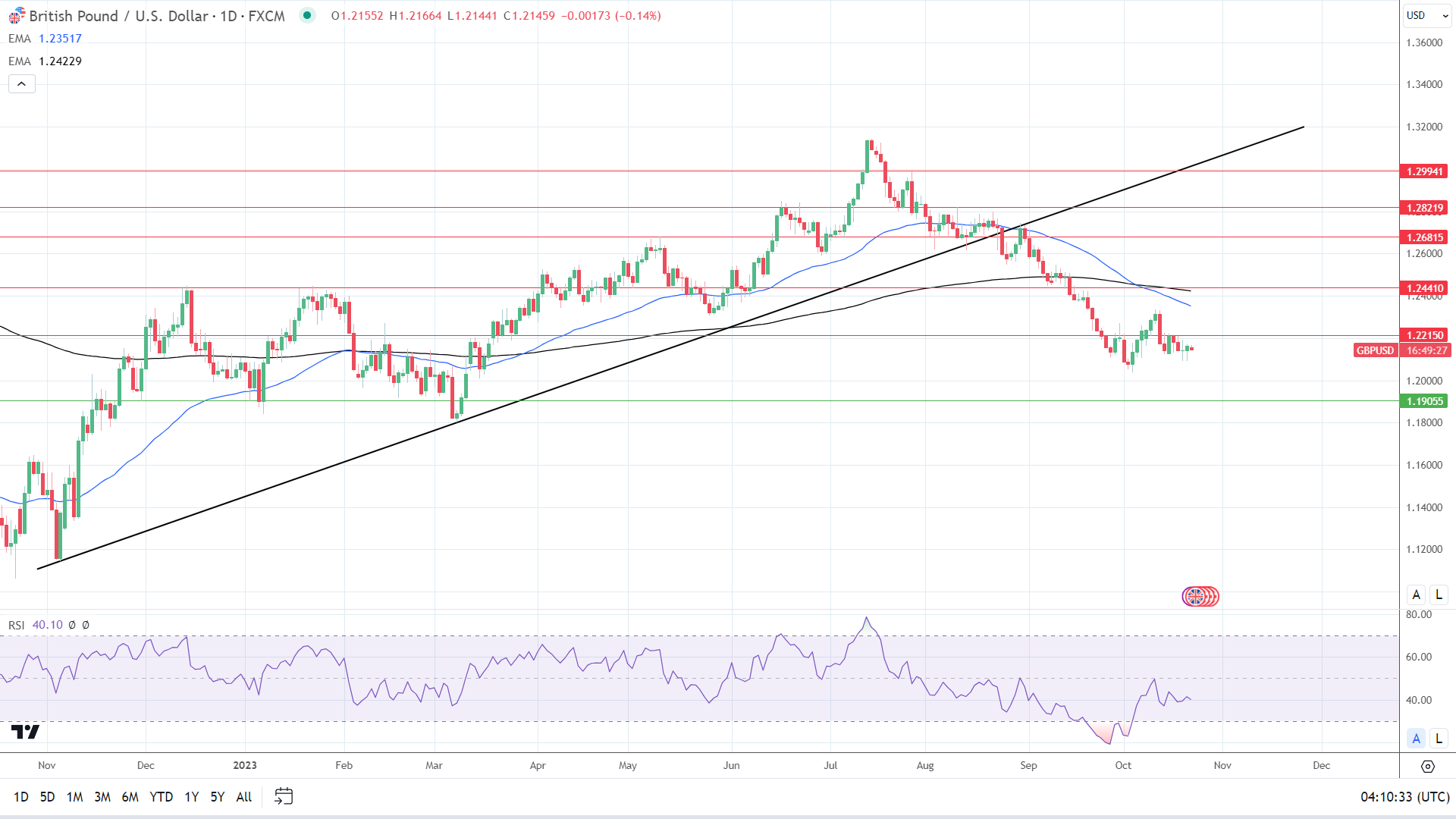Click the GBPUSD last price tag
The image size is (1456, 819).
click(x=1375, y=350)
